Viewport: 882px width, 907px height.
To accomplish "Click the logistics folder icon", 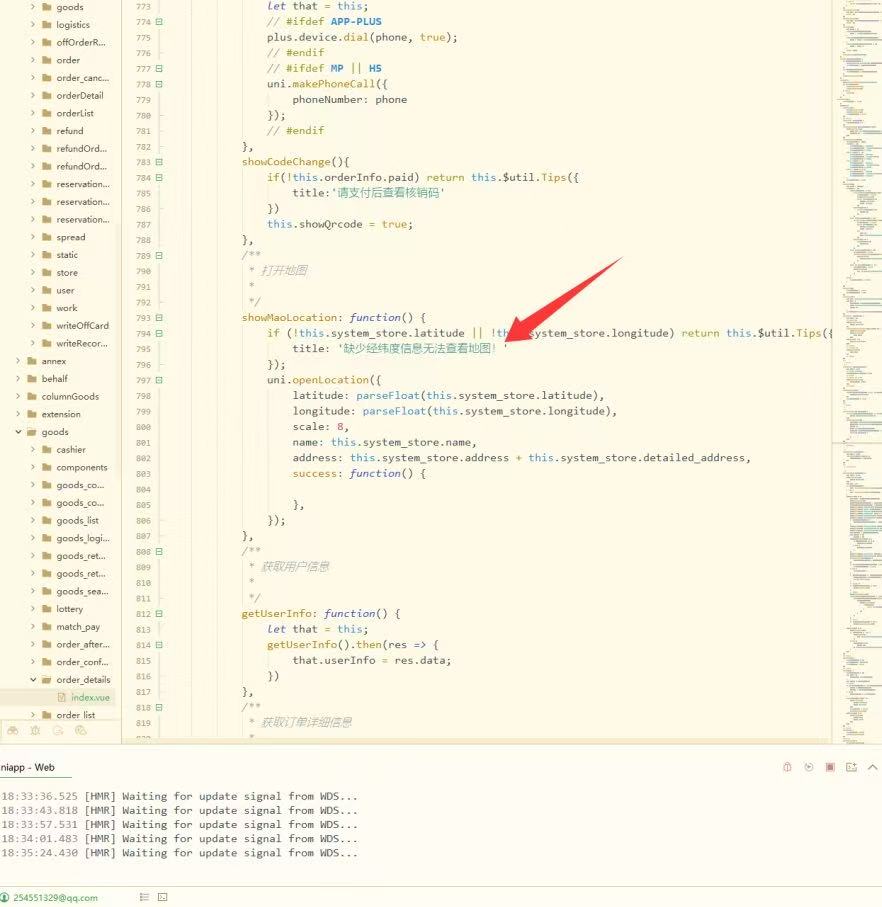I will (47, 25).
